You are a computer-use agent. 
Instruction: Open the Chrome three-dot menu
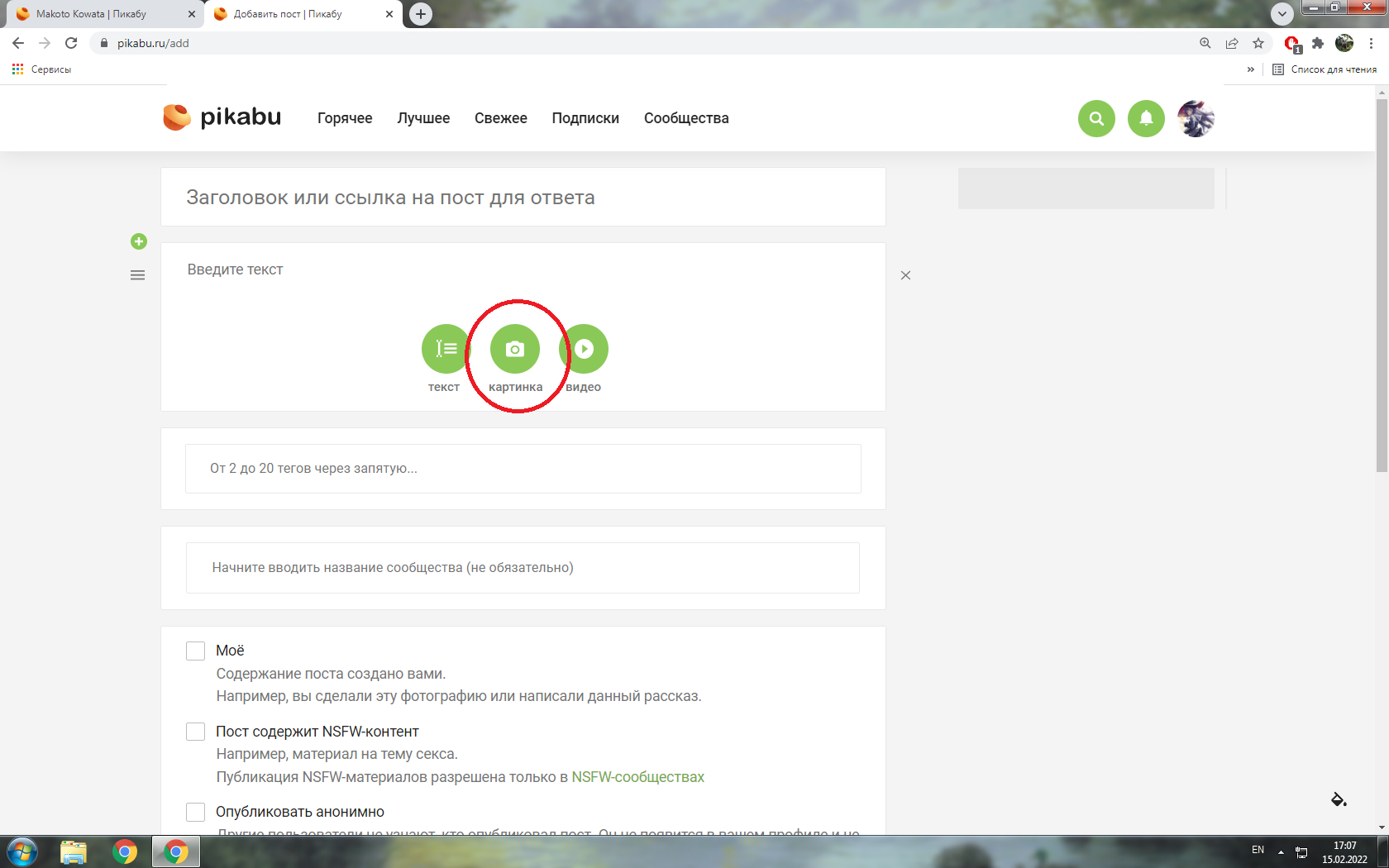(x=1371, y=43)
